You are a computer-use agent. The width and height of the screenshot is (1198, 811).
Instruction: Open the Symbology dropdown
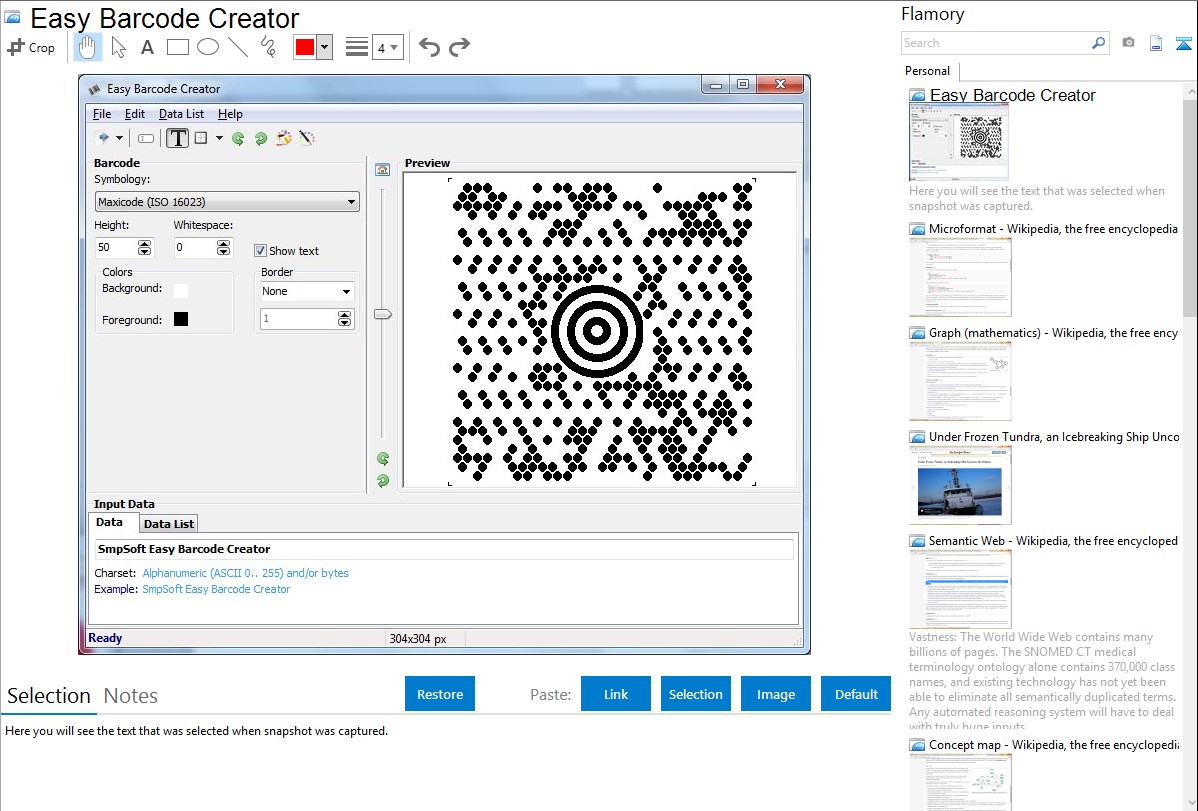[x=226, y=202]
